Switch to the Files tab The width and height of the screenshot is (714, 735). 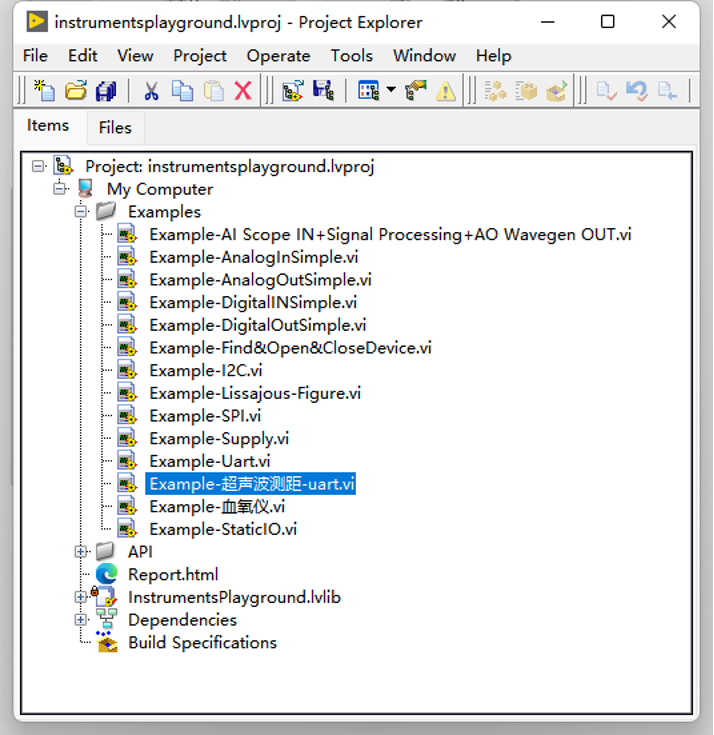pos(115,127)
